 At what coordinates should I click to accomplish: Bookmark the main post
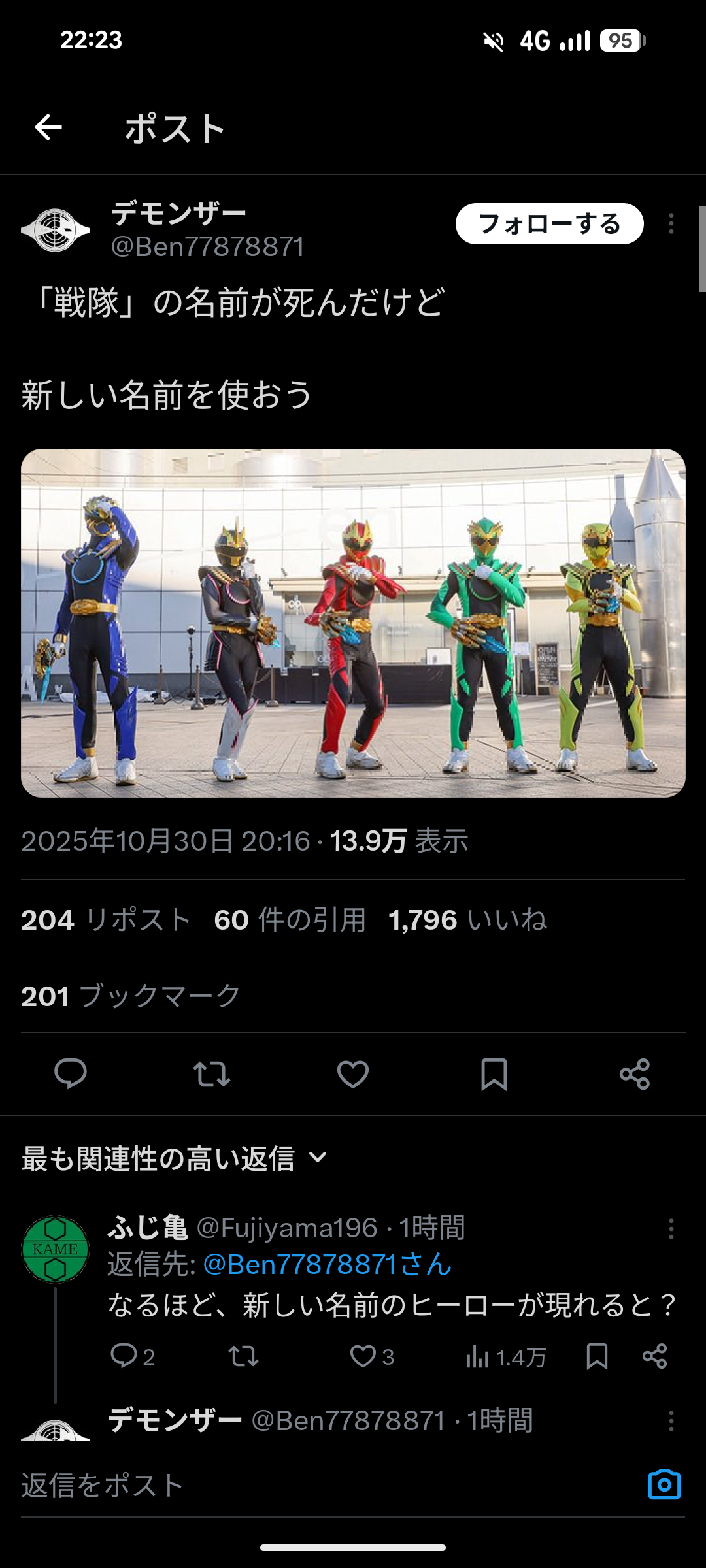coord(494,1074)
